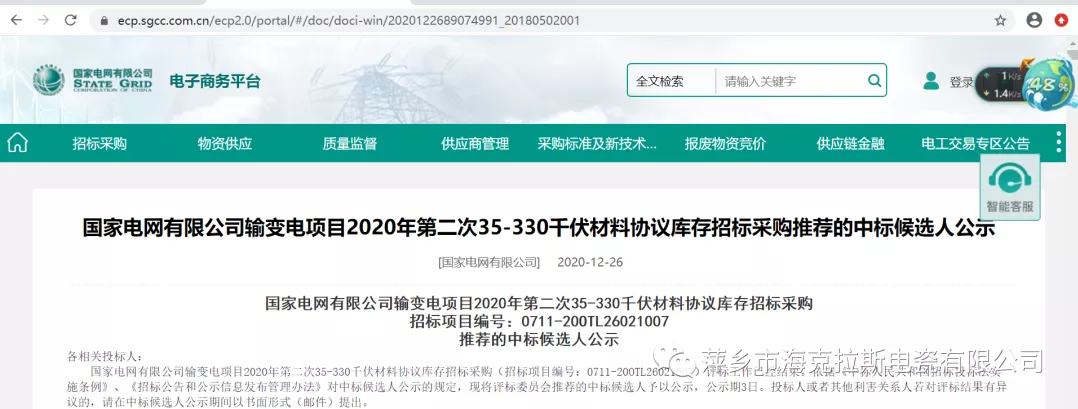Expand the three-dot more menu in navbar
This screenshot has height=409, width=1078.
tap(1058, 143)
